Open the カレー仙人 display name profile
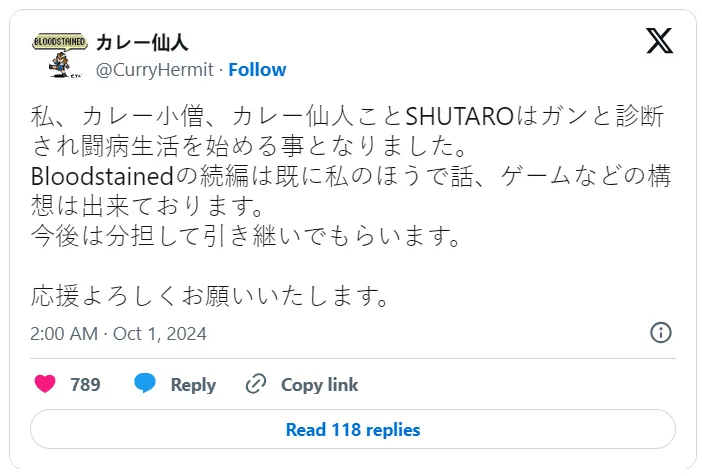This screenshot has height=476, width=702. point(142,43)
